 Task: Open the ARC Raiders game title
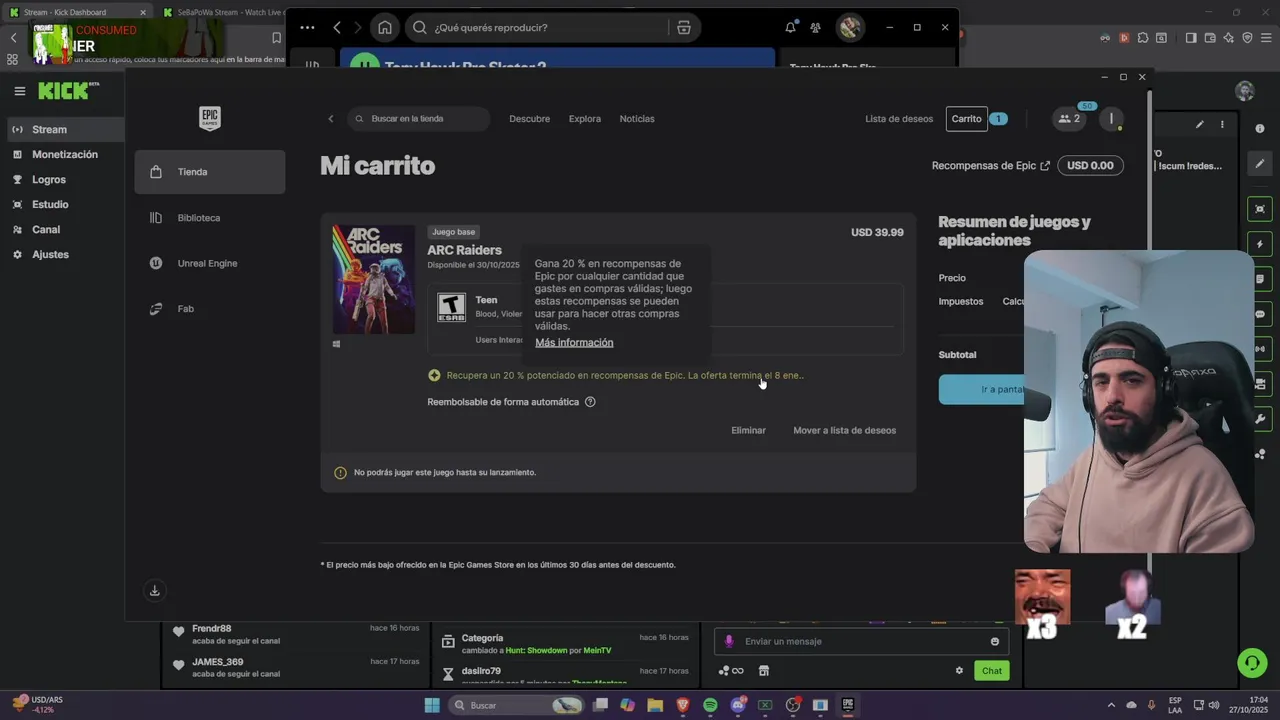464,250
